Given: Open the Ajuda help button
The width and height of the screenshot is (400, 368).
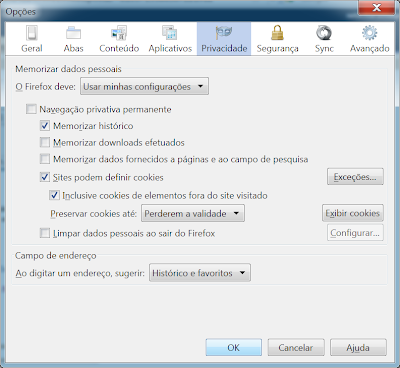Looking at the screenshot, I should click(x=358, y=347).
